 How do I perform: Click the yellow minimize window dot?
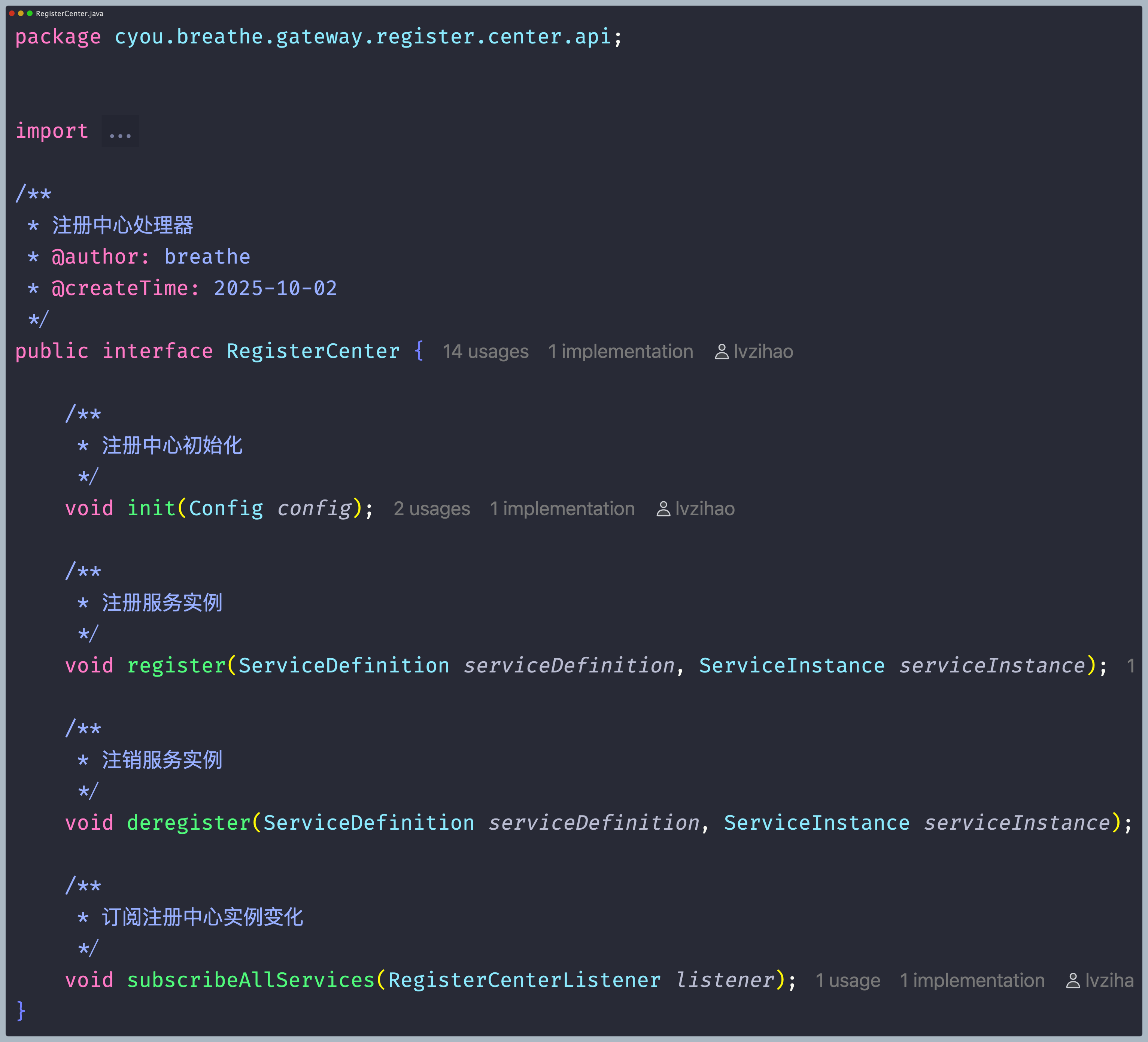[21, 13]
